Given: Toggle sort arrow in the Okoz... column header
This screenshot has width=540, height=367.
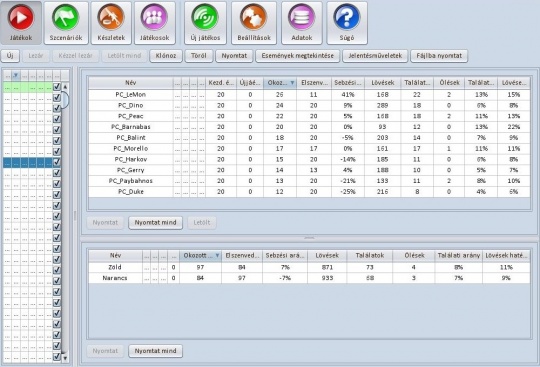Looking at the screenshot, I should click(x=292, y=83).
